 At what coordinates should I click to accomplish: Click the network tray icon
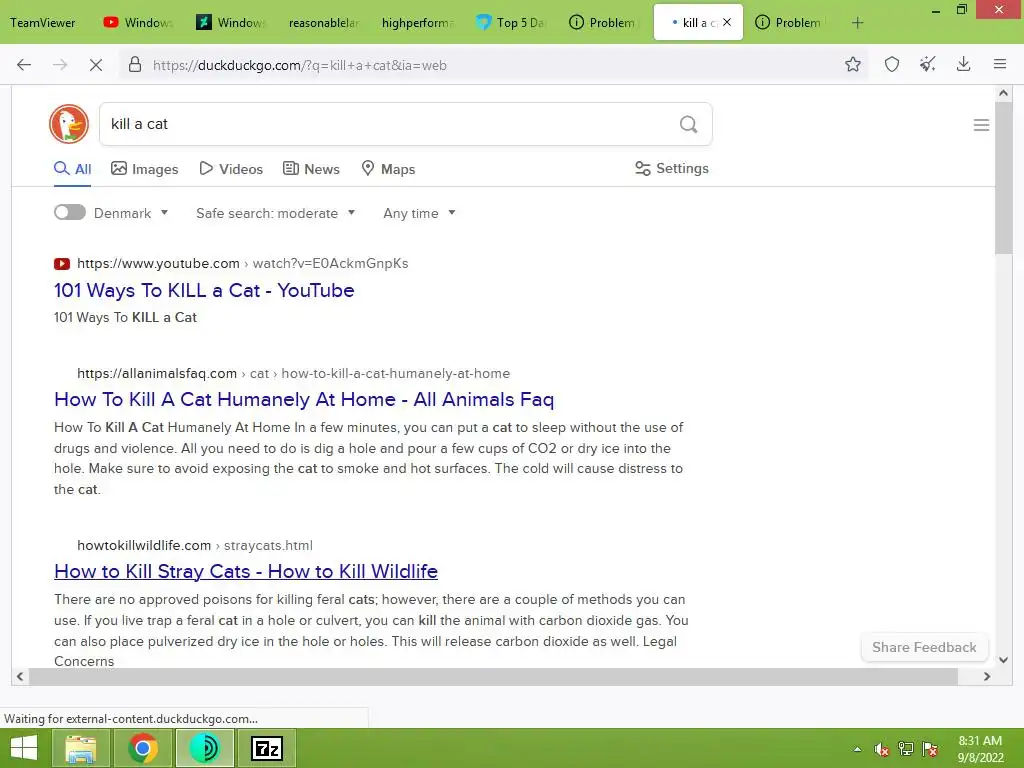[x=906, y=750]
